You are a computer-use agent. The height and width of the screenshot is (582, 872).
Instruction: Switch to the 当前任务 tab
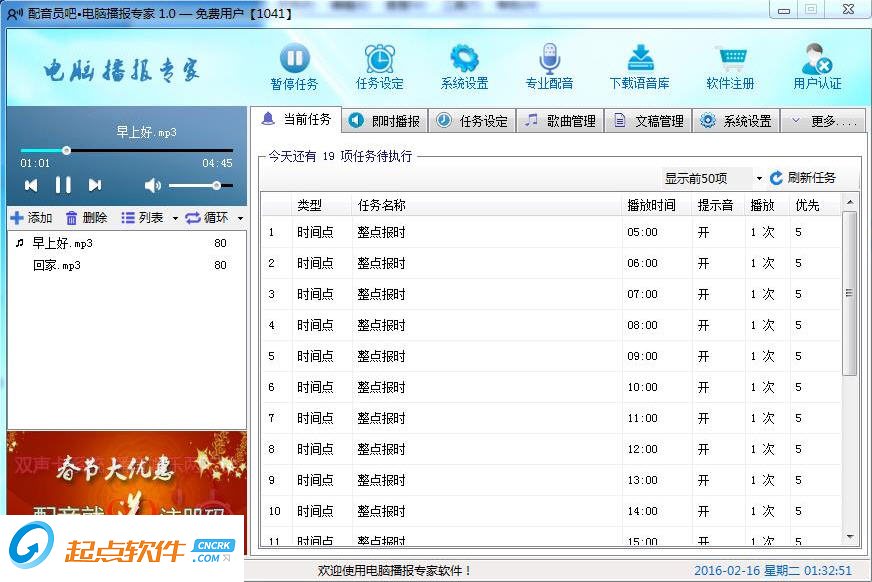[297, 119]
